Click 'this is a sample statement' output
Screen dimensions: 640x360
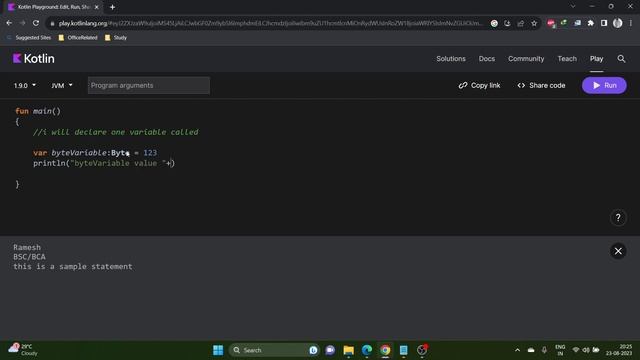[x=73, y=267]
